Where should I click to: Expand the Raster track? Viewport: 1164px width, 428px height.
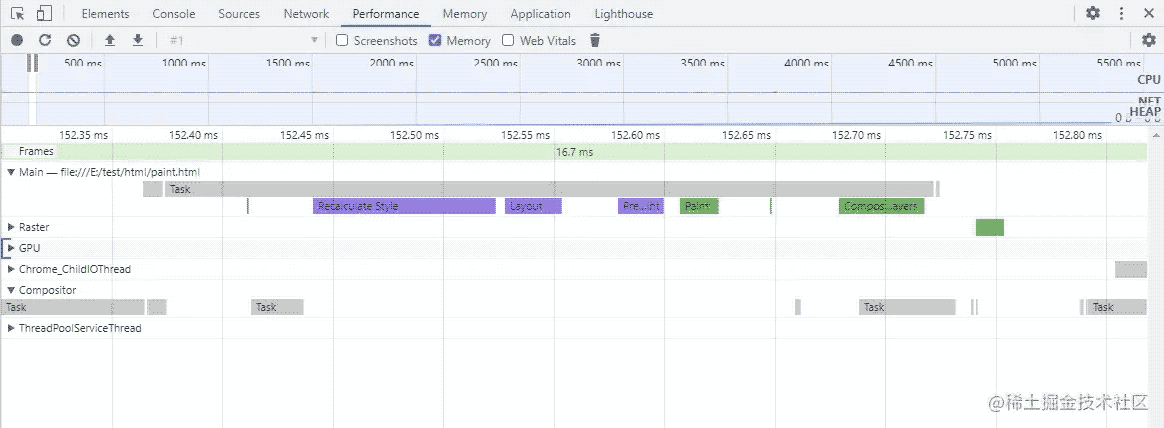click(11, 228)
